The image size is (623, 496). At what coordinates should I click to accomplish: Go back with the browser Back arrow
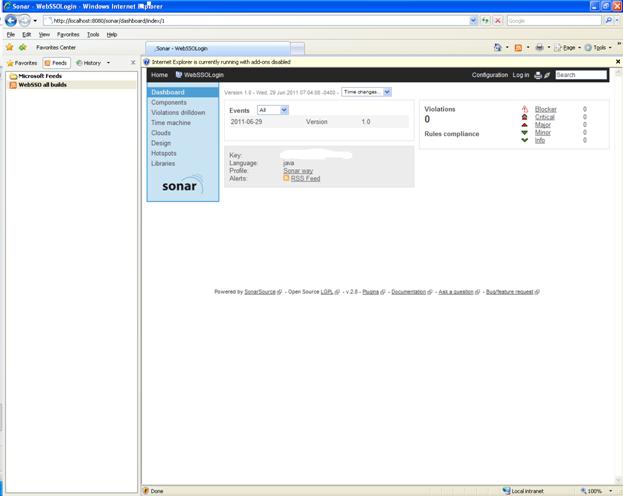pyautogui.click(x=11, y=20)
